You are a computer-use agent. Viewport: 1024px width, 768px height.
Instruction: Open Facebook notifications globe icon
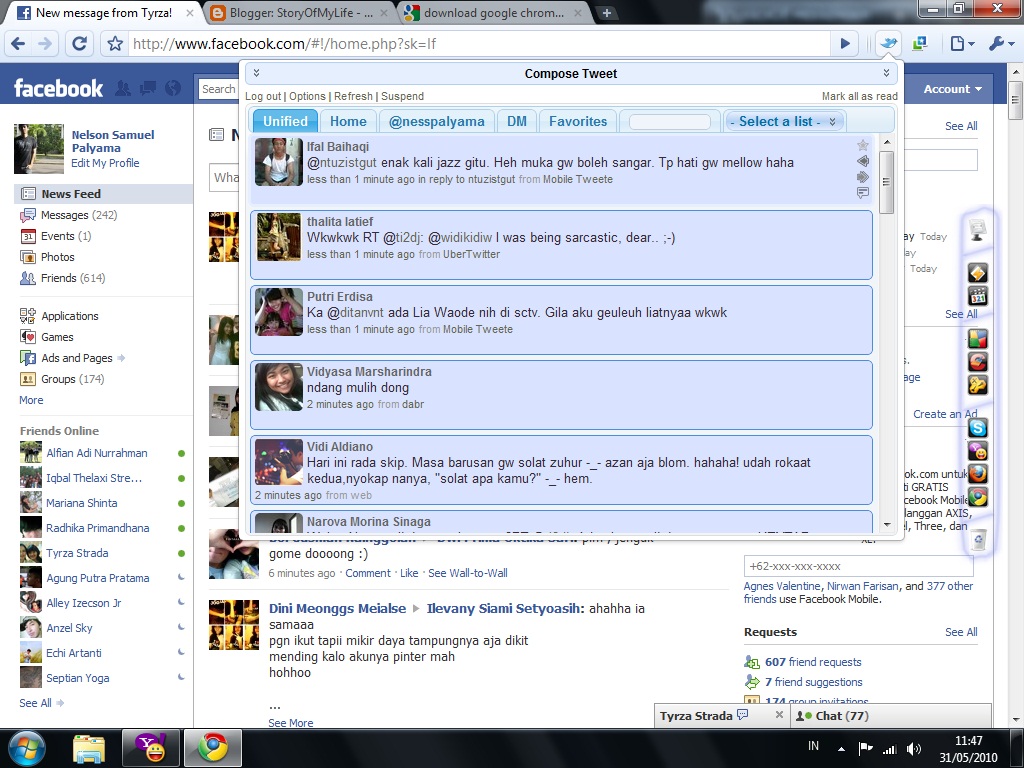point(173,88)
